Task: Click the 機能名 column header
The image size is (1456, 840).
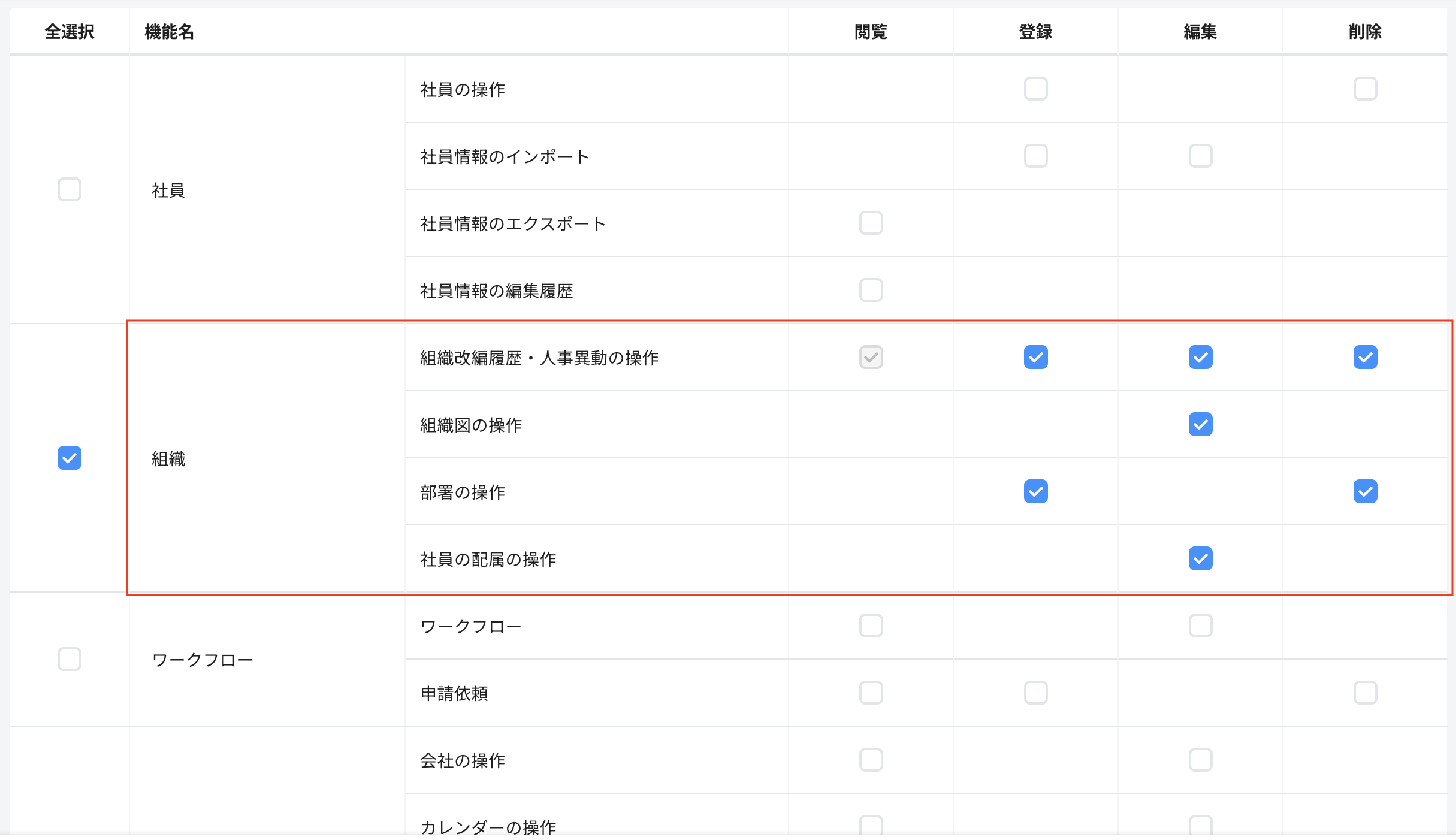Action: point(170,31)
